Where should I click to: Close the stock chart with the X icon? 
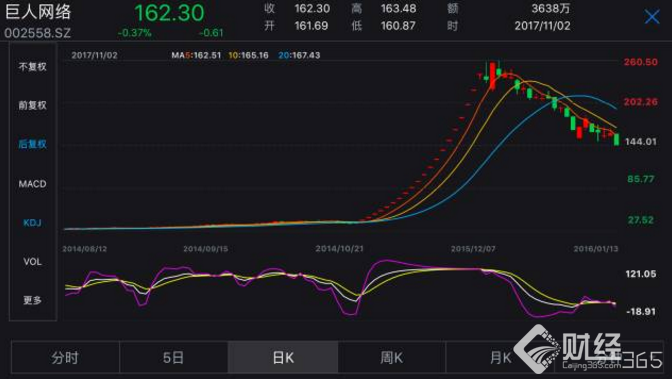(652, 17)
